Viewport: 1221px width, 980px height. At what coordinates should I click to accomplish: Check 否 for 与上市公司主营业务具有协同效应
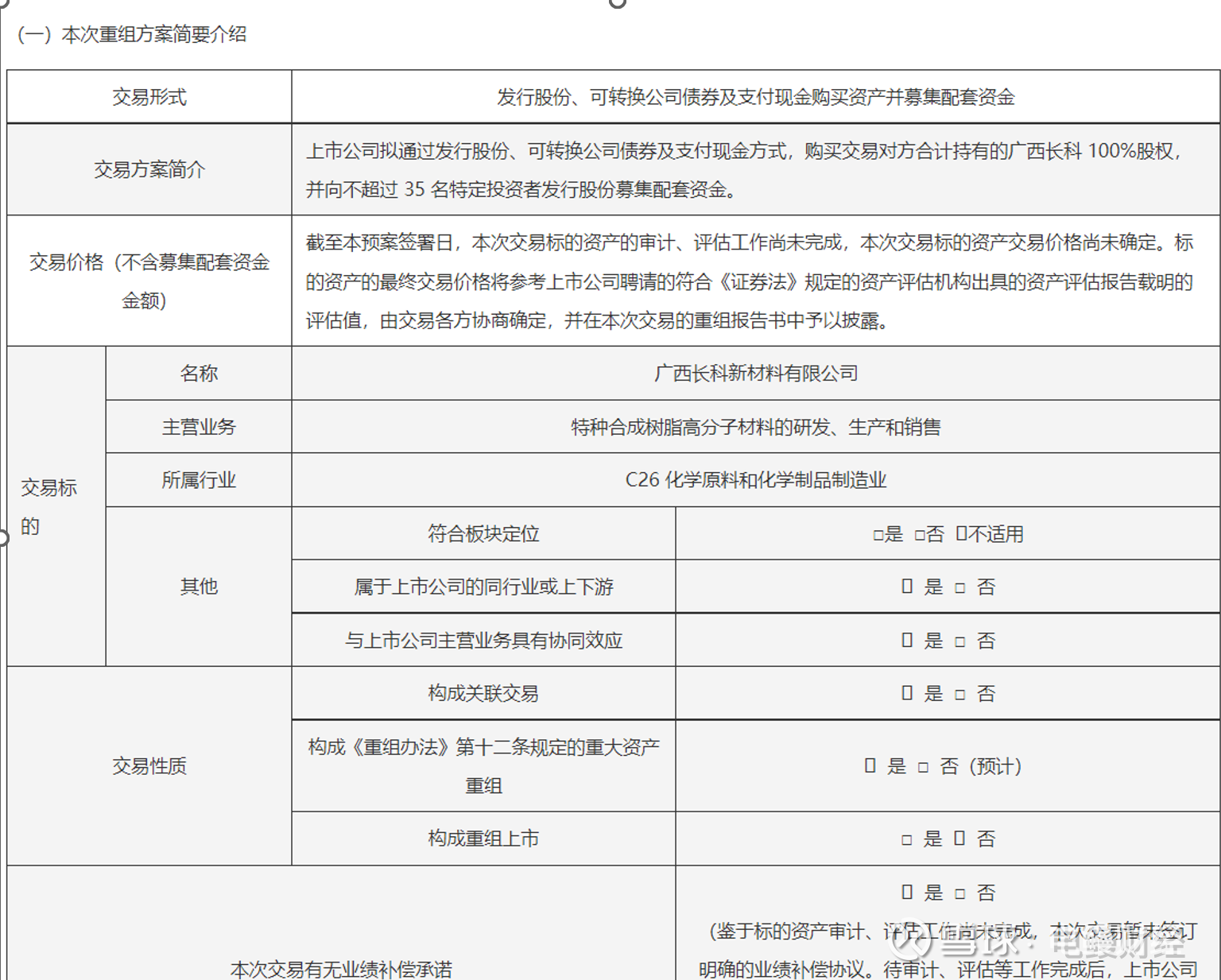(959, 641)
